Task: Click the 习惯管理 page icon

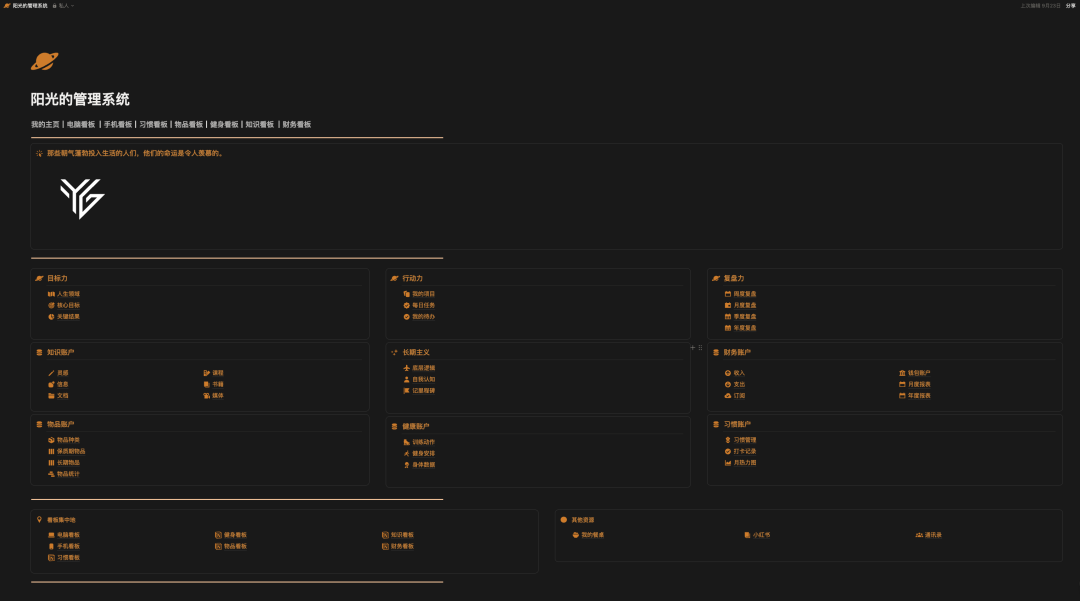Action: click(728, 440)
